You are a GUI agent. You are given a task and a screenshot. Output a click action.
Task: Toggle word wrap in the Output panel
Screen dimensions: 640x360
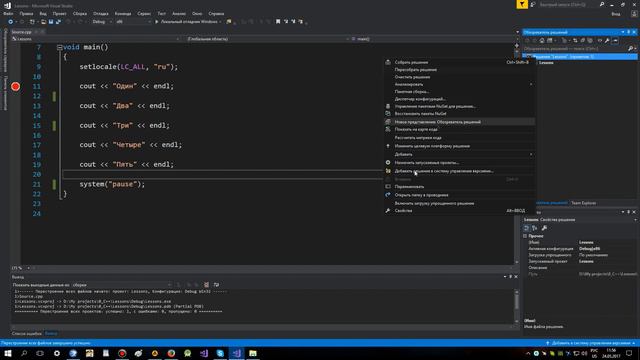click(x=216, y=284)
